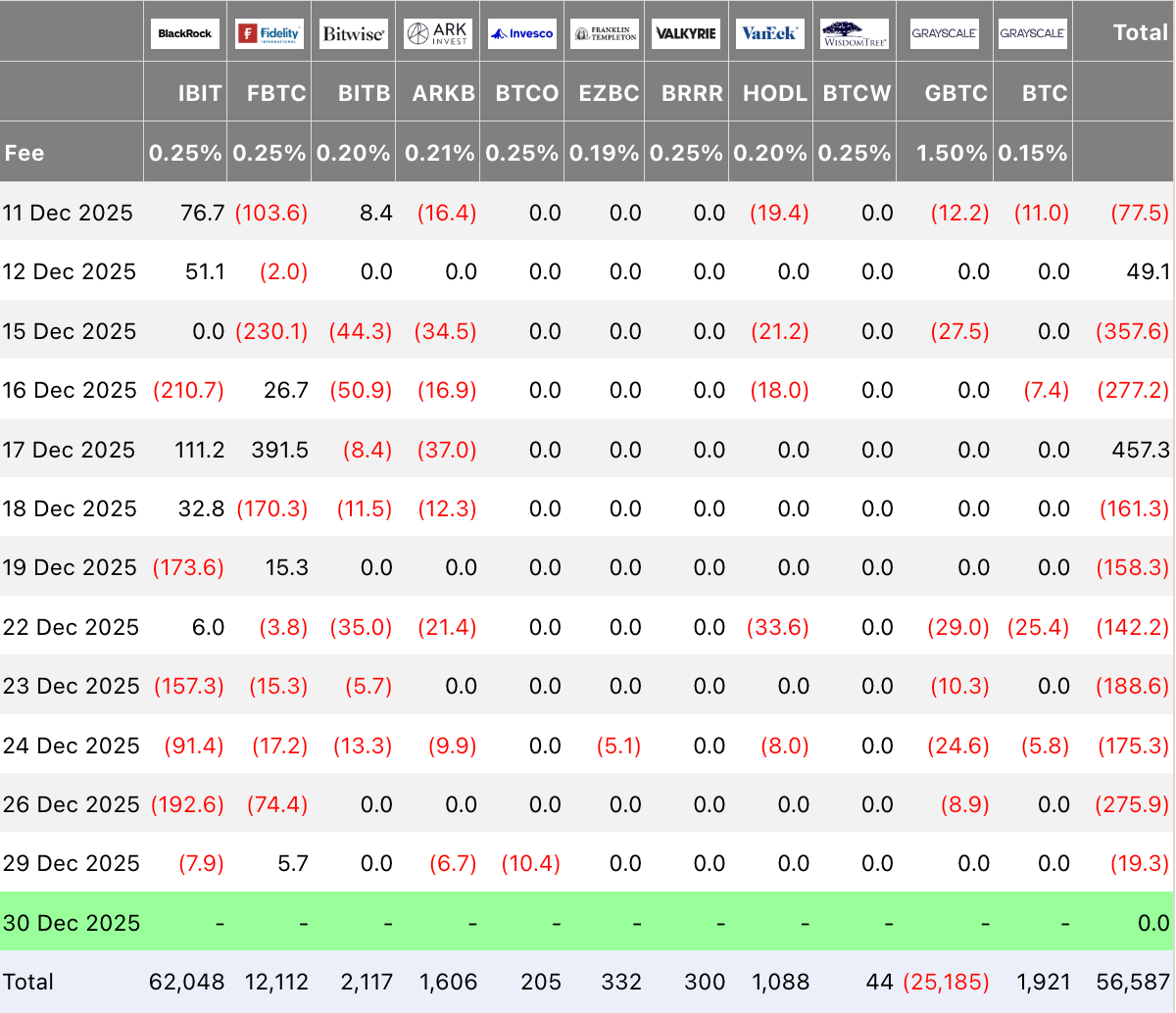Select the 16 Dec 2025 date row
Image resolution: width=1176 pixels, height=1013 pixels.
(588, 390)
